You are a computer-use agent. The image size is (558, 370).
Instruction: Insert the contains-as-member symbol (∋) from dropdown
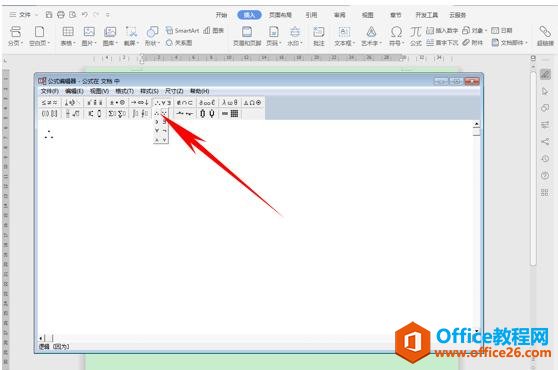tap(157, 122)
